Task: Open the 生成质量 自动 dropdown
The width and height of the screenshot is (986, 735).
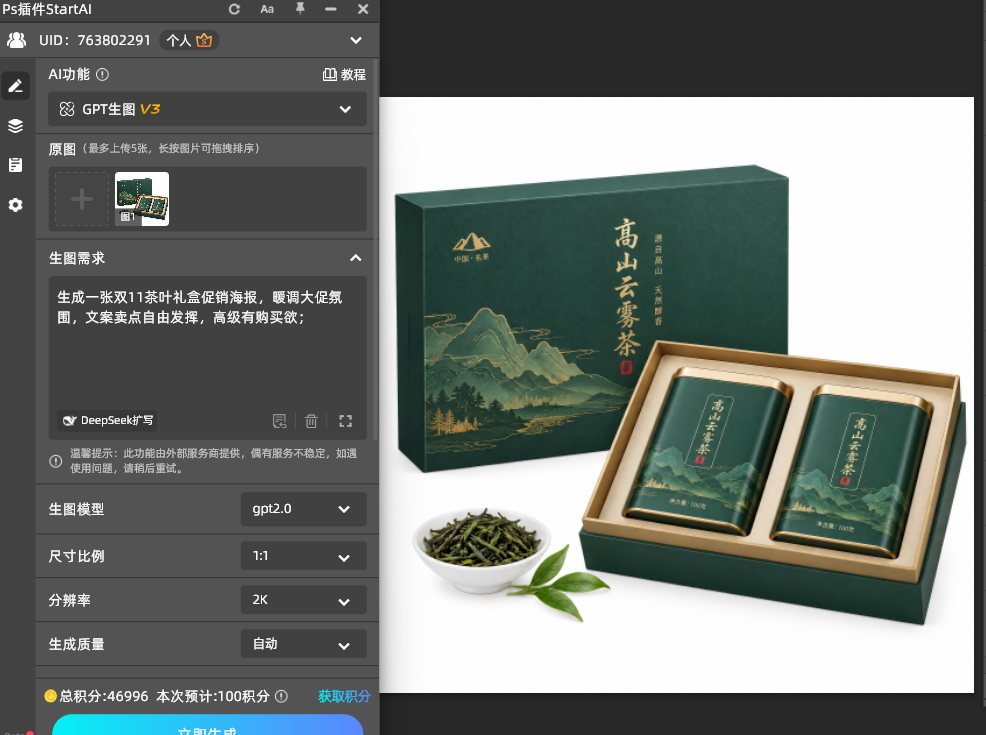Action: point(304,644)
